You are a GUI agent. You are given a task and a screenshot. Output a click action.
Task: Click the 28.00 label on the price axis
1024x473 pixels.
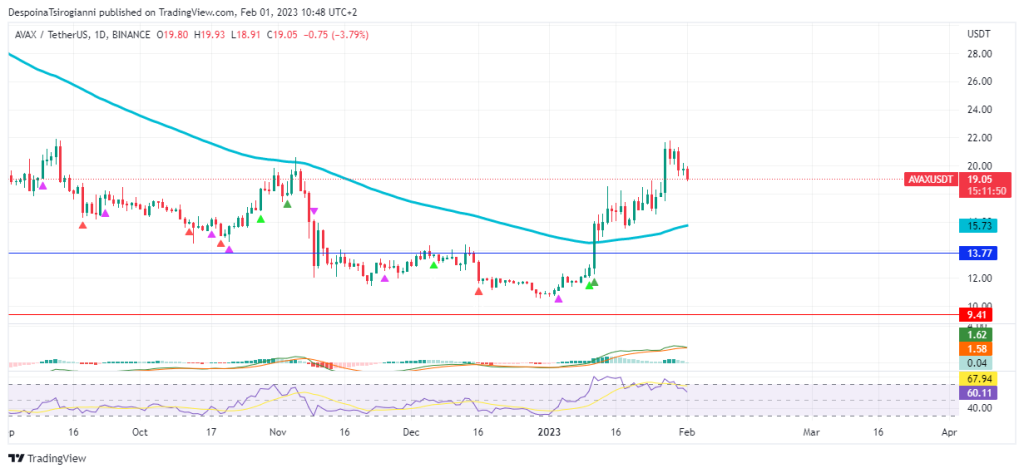tap(978, 53)
